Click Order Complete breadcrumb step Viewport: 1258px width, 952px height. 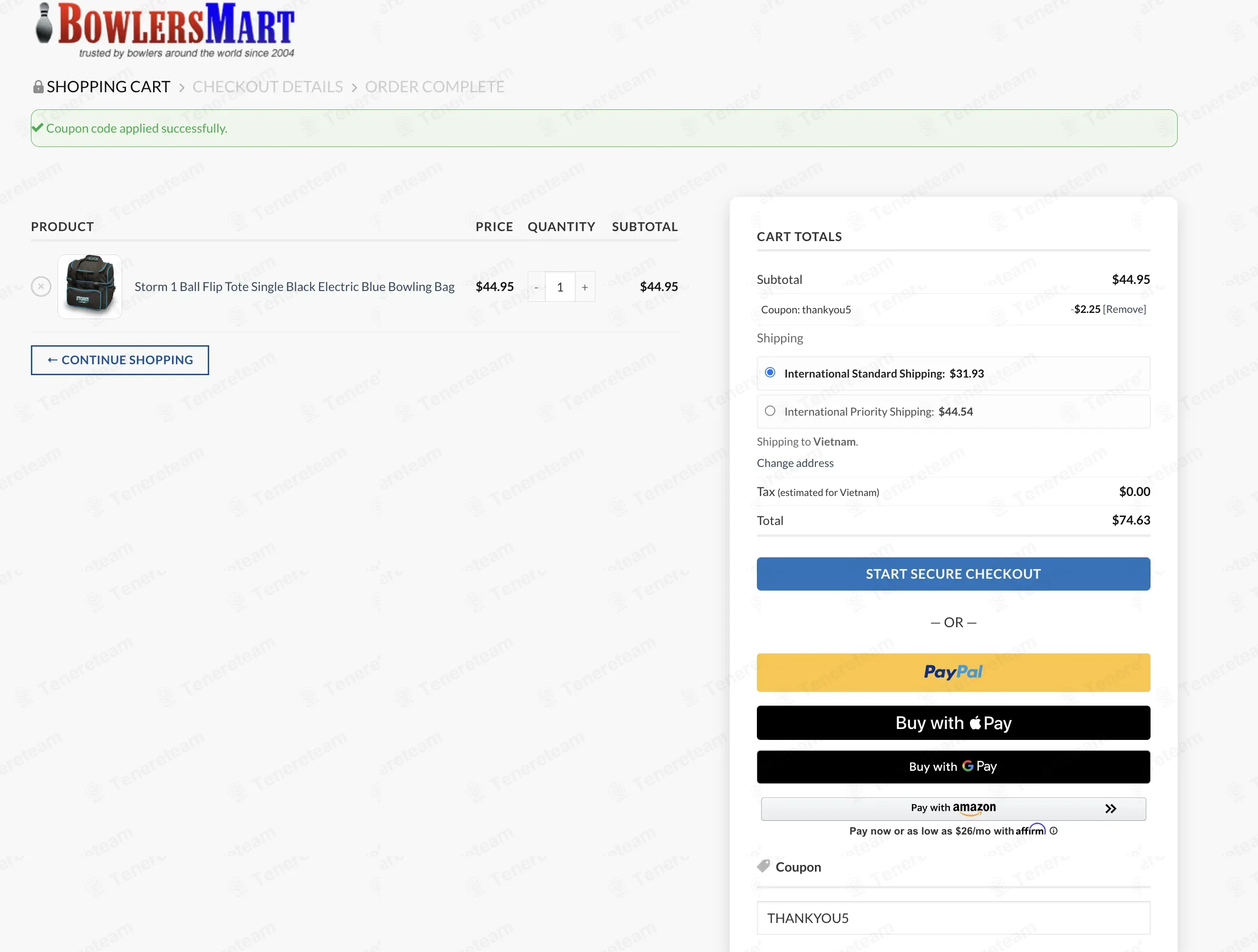[435, 87]
